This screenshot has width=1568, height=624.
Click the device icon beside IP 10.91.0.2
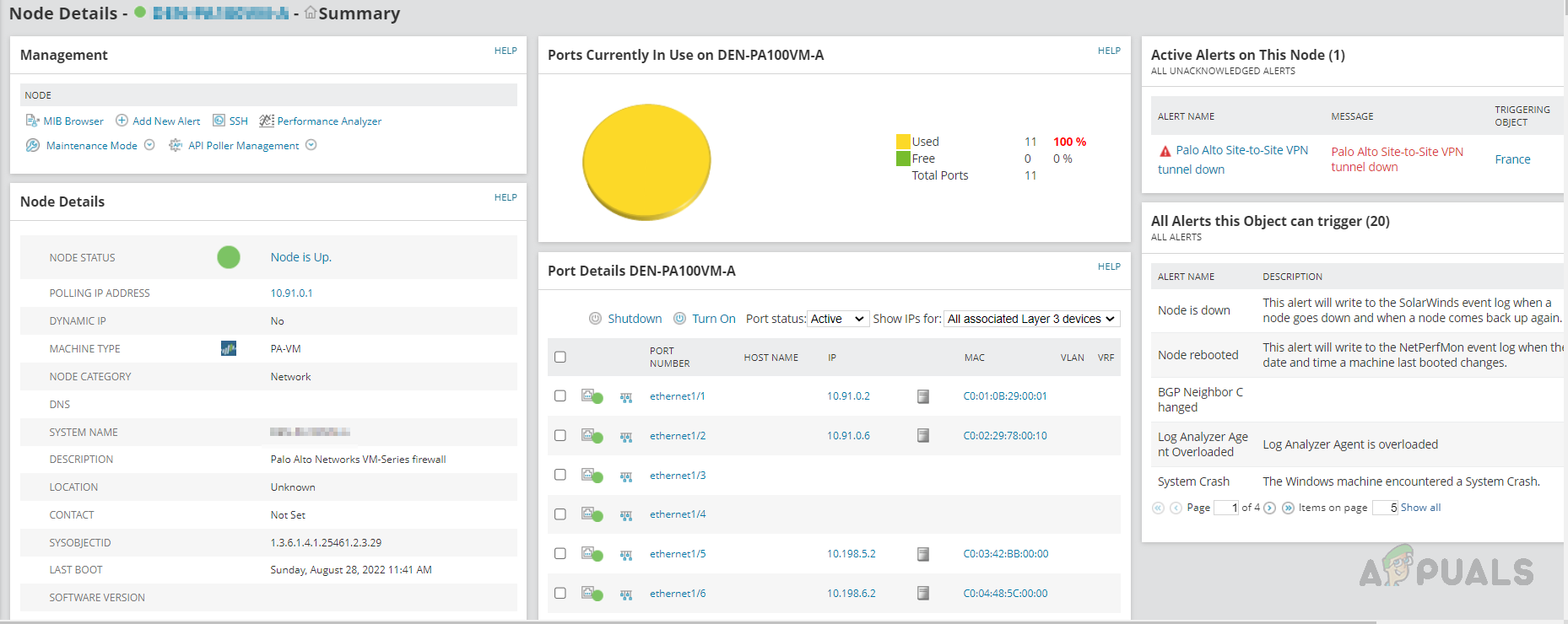coord(923,396)
